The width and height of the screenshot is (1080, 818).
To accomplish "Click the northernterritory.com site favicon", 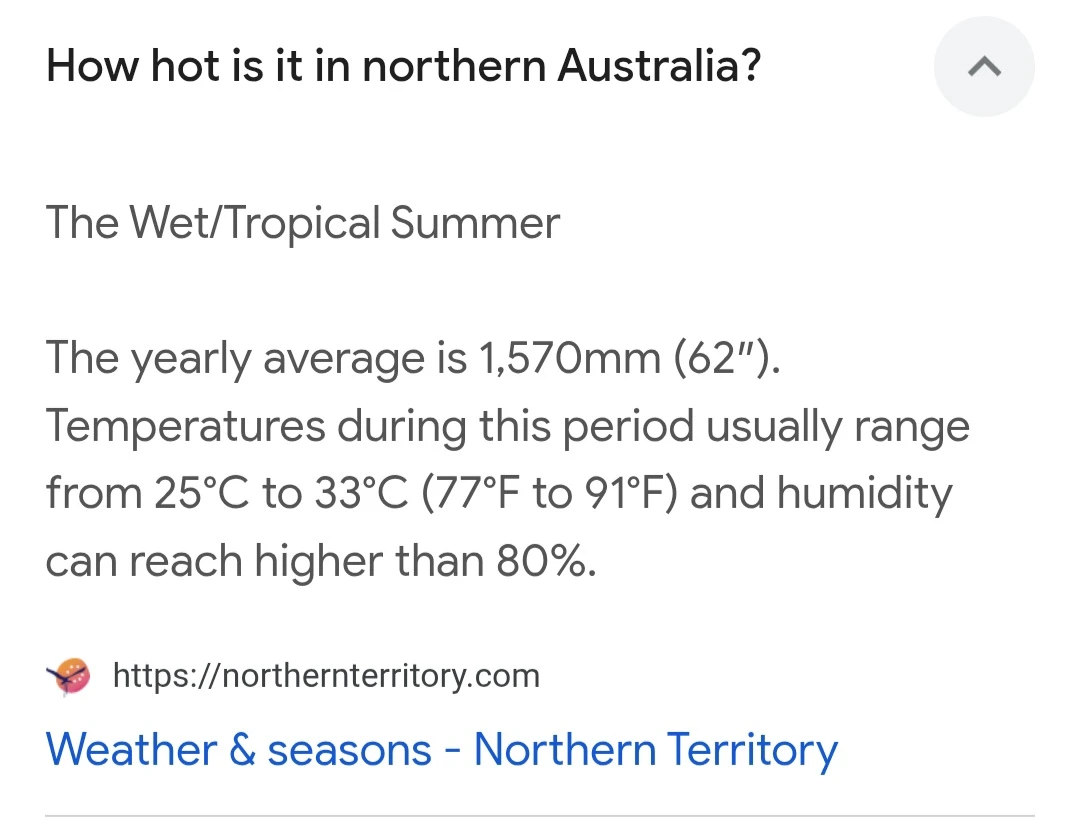I will (68, 676).
